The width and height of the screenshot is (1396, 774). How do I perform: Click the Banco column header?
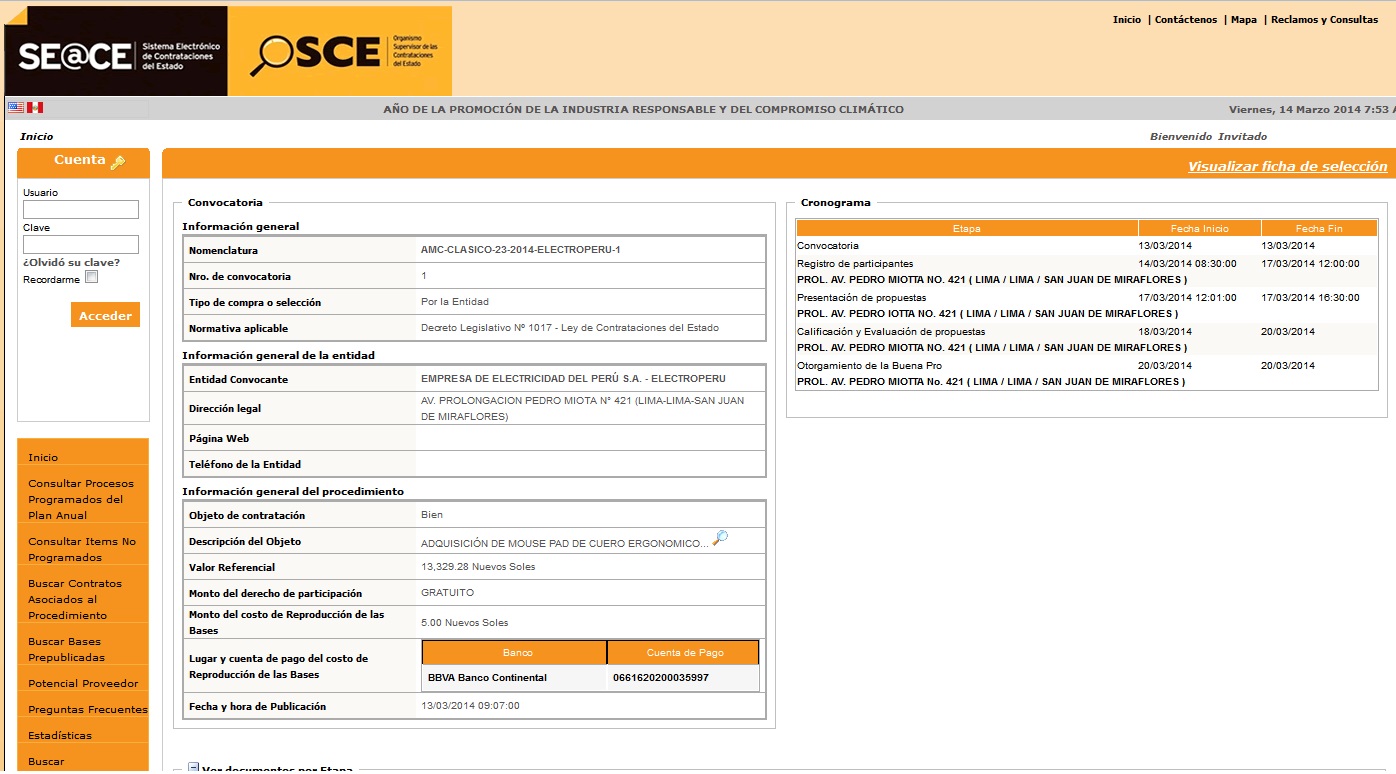[x=514, y=652]
